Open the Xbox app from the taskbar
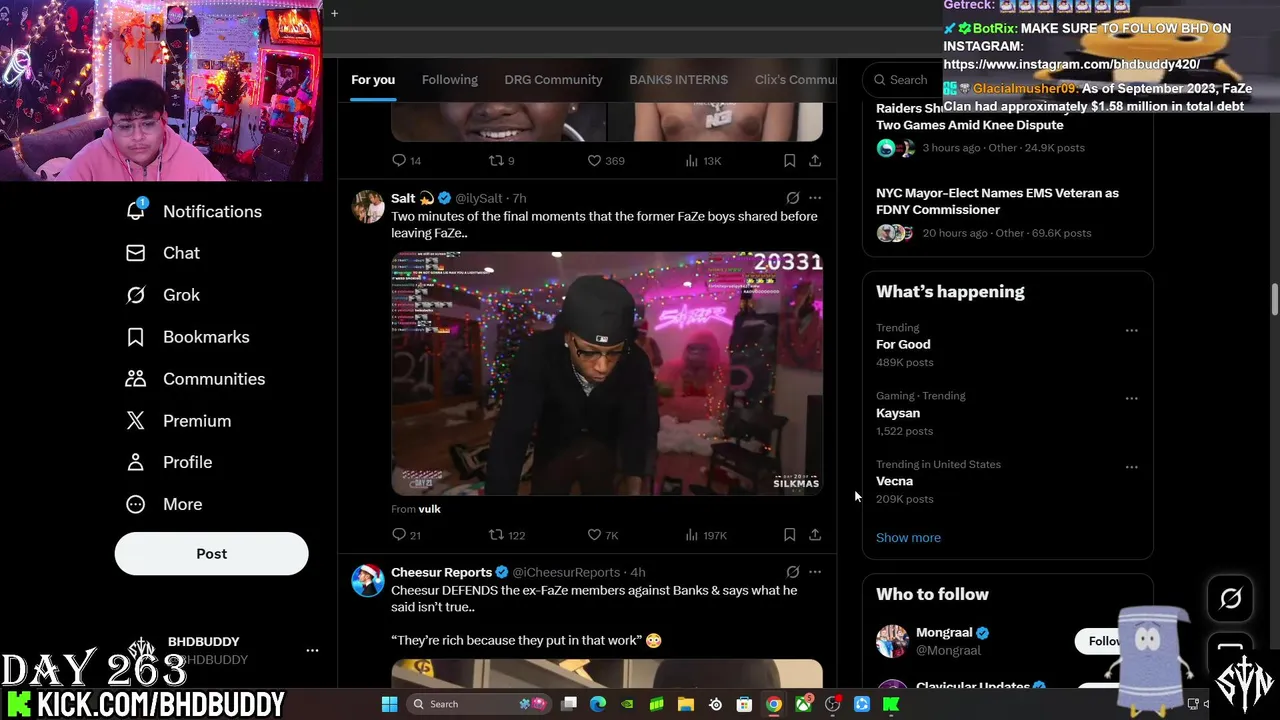Viewport: 1280px width, 720px height. click(803, 704)
